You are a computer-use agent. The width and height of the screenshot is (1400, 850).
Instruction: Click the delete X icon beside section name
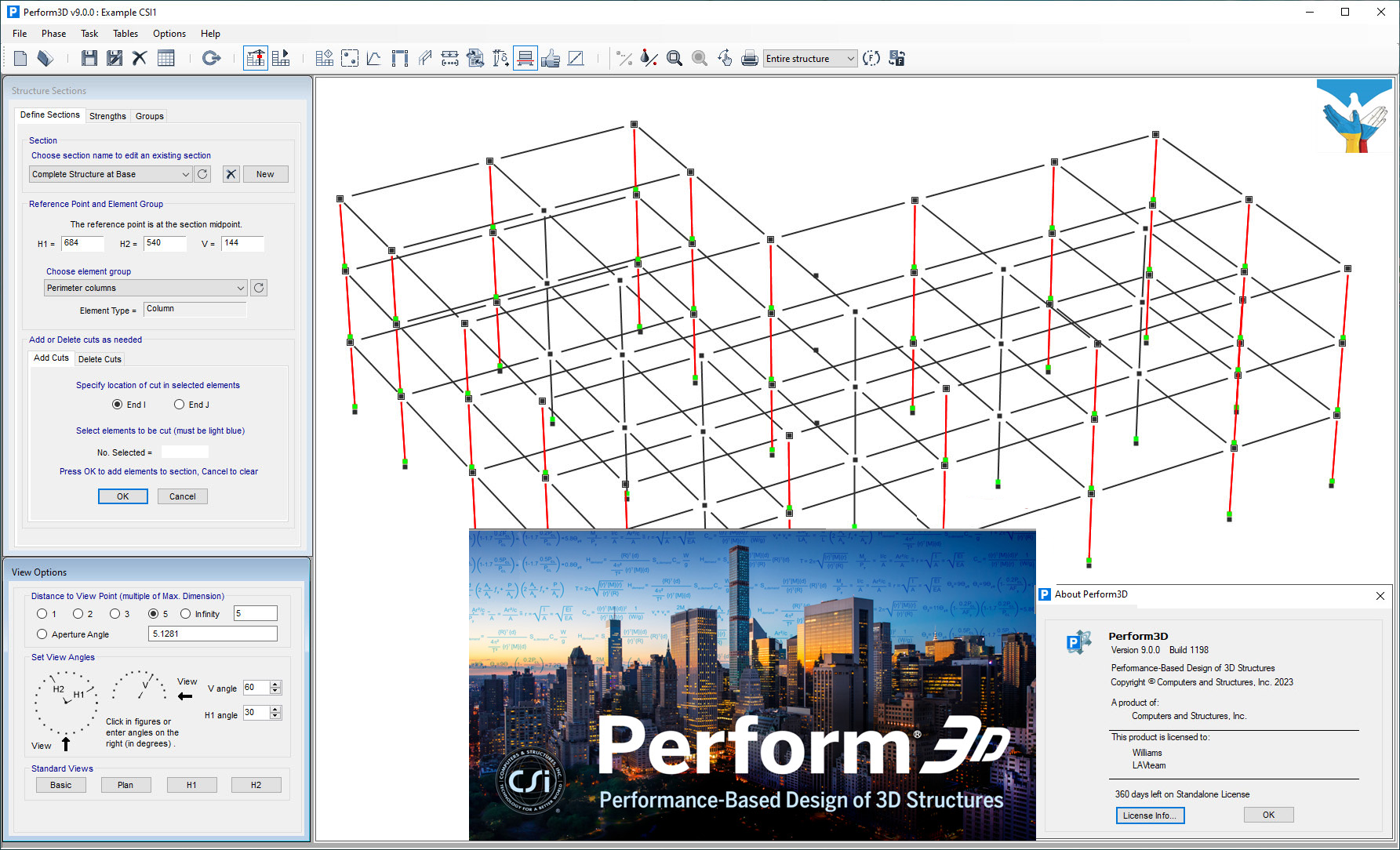click(x=231, y=174)
